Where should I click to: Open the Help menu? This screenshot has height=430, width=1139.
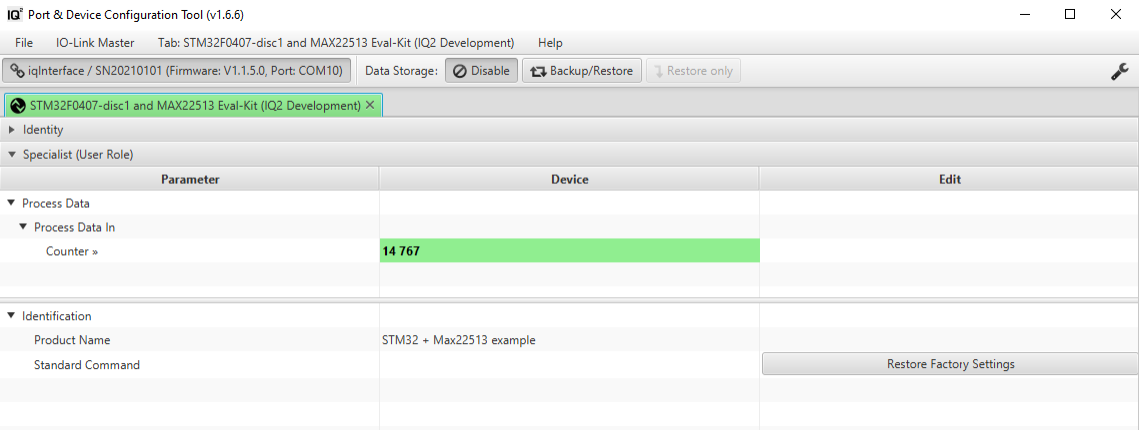click(x=550, y=43)
